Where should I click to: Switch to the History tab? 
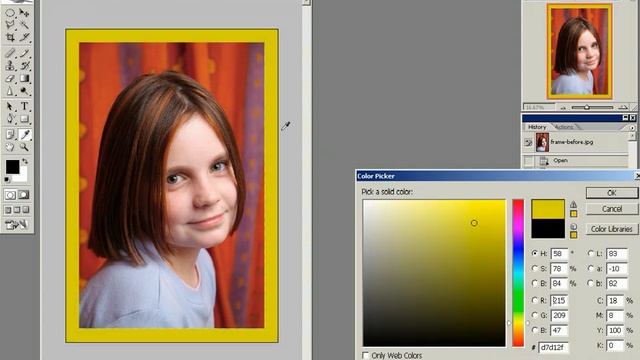pos(537,127)
